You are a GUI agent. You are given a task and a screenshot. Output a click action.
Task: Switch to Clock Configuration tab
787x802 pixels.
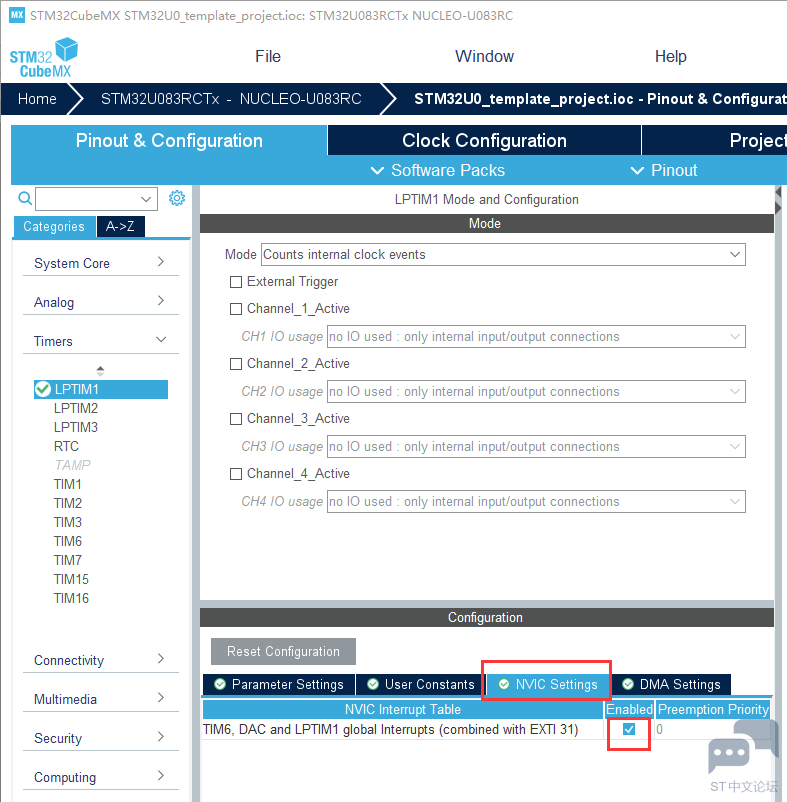click(x=484, y=140)
